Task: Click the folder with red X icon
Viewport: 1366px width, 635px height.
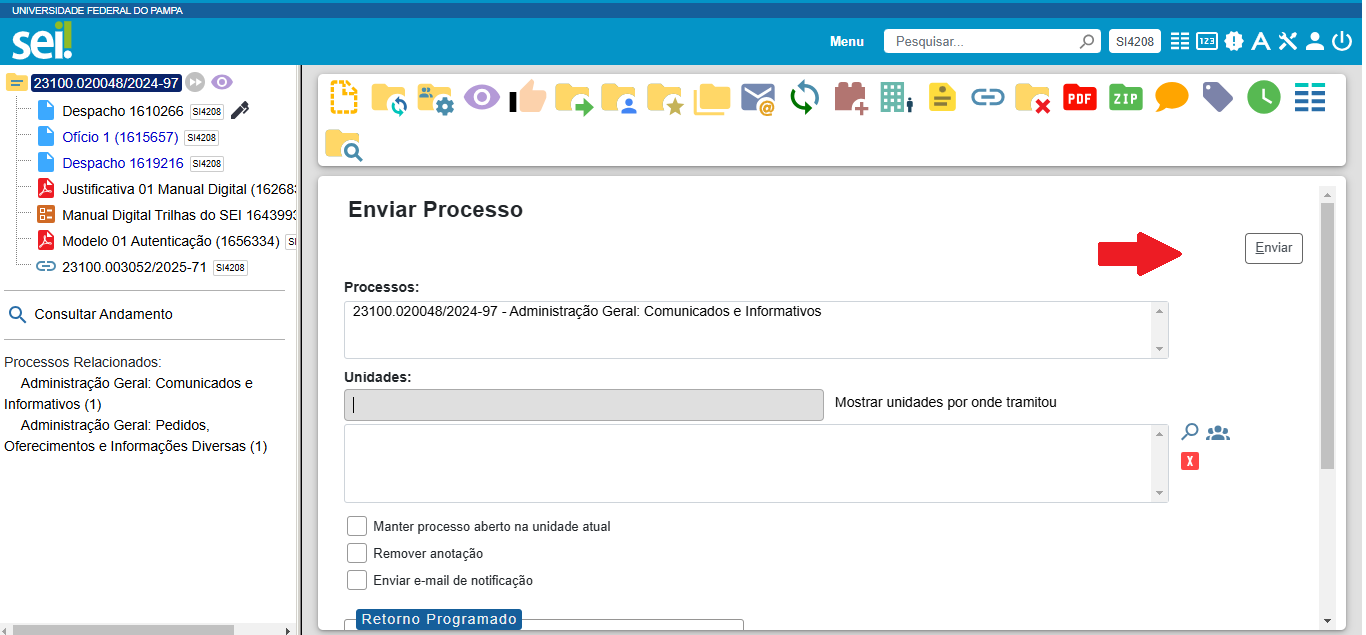Action: (1032, 98)
